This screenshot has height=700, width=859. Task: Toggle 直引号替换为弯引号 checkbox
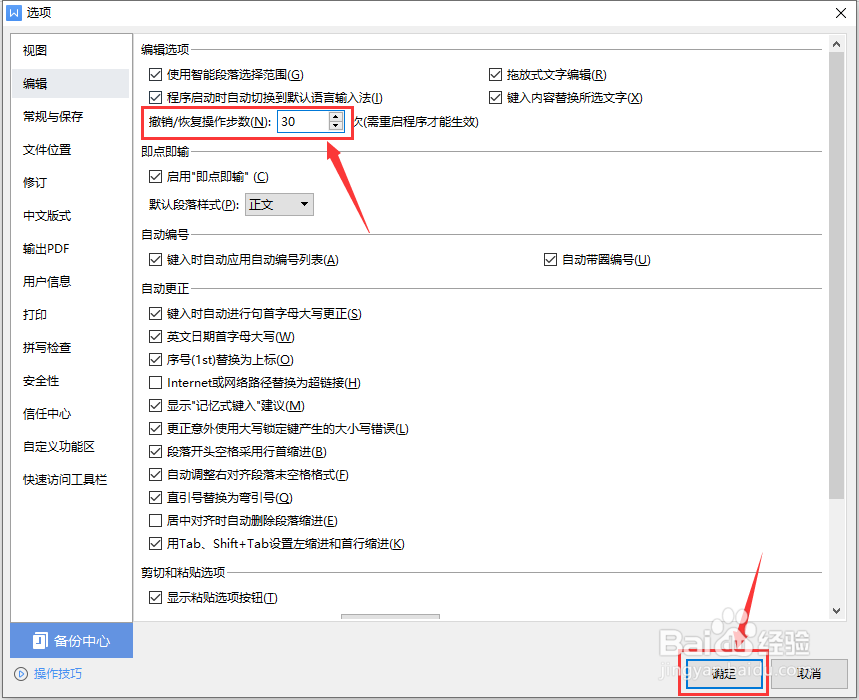pos(156,497)
